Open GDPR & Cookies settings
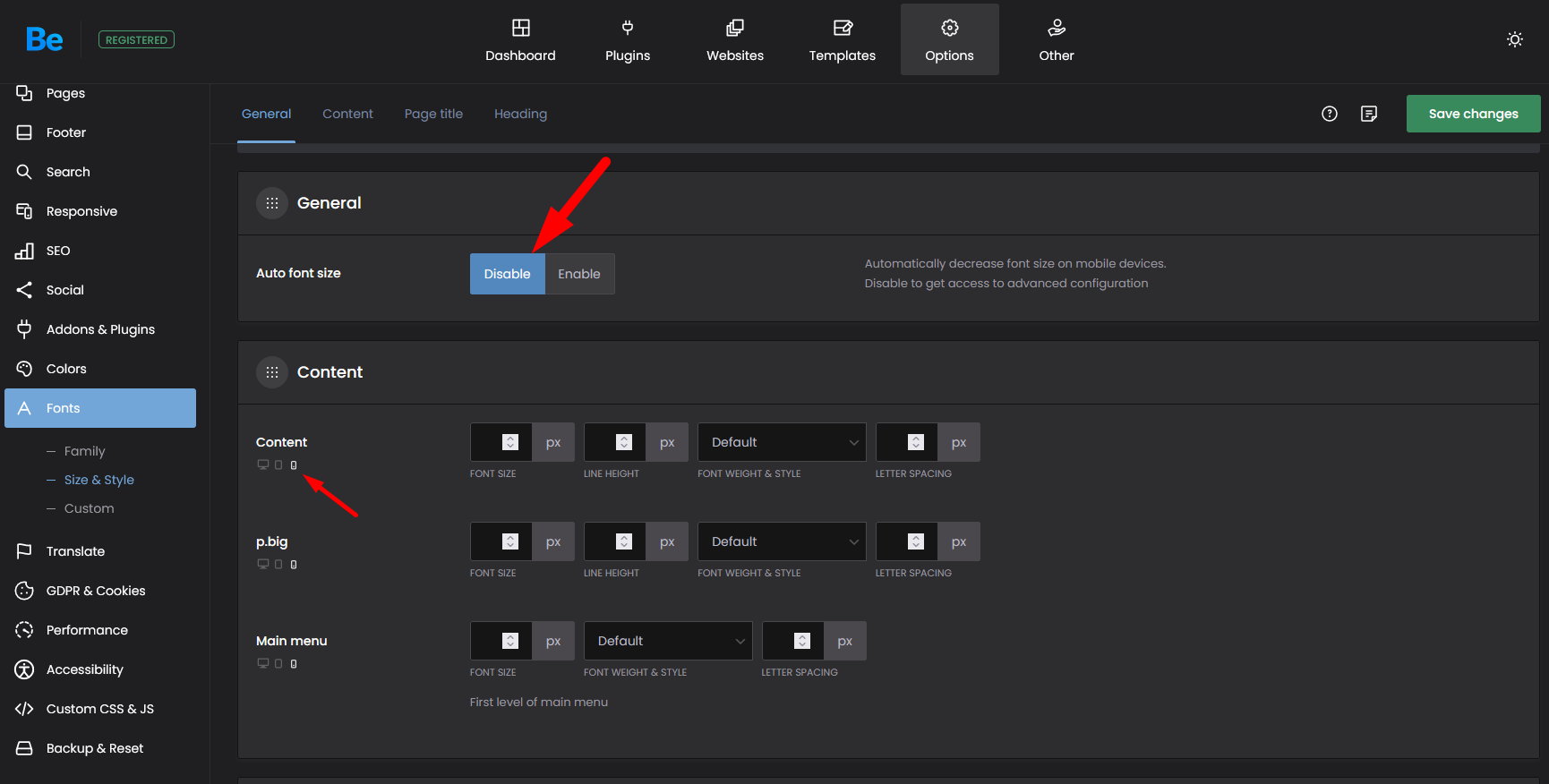1549x784 pixels. point(100,591)
